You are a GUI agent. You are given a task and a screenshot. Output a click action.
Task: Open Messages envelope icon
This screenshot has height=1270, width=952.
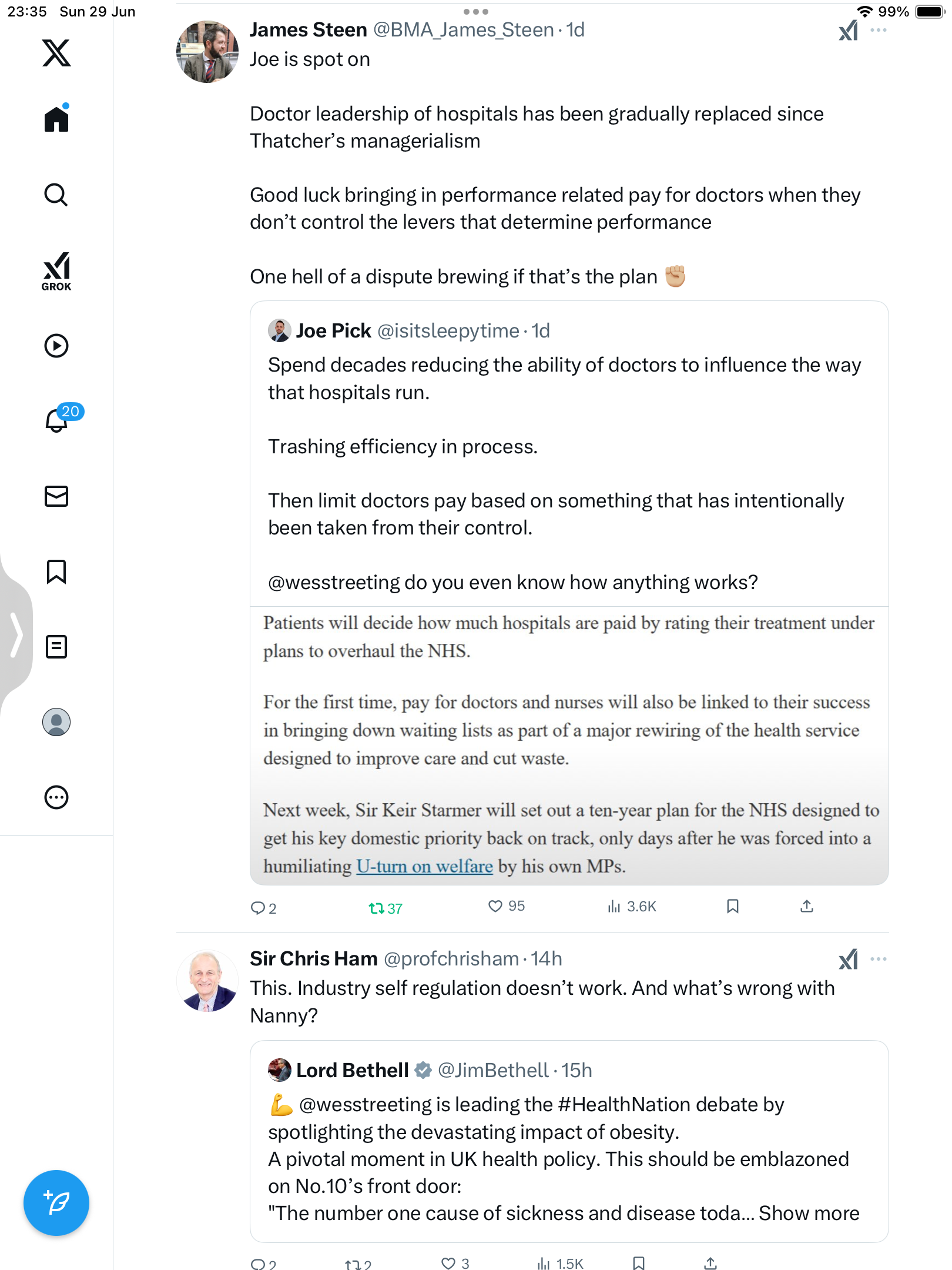(x=56, y=496)
